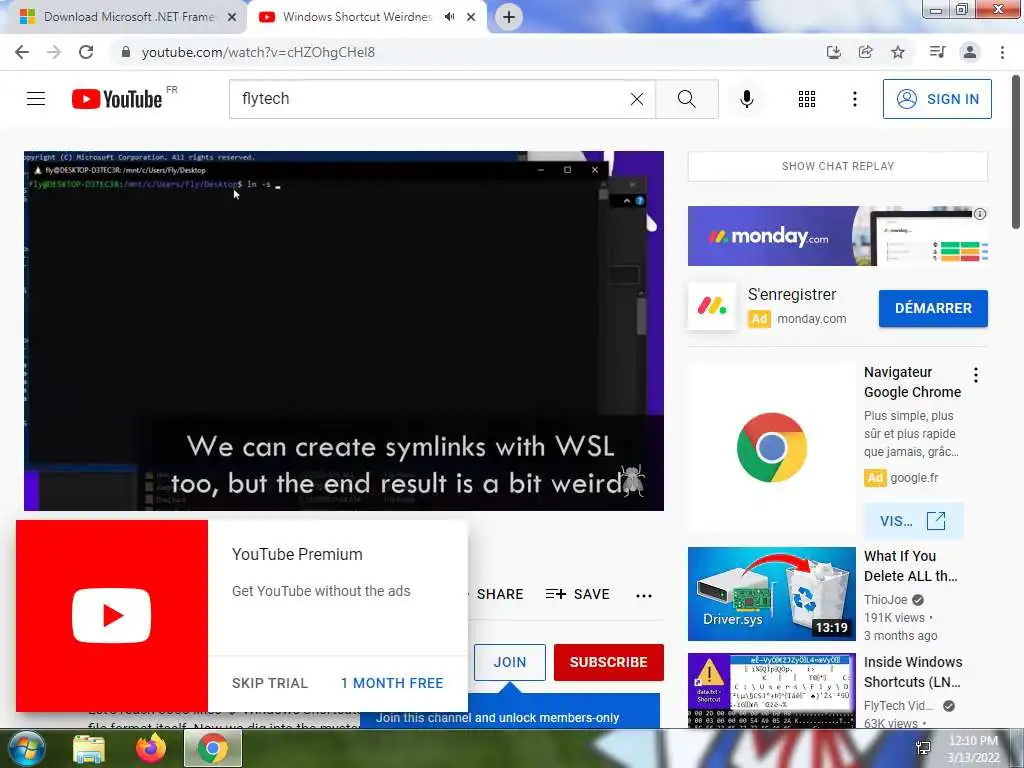Launch Firefox from the taskbar
Image resolution: width=1024 pixels, height=768 pixels.
[x=151, y=748]
